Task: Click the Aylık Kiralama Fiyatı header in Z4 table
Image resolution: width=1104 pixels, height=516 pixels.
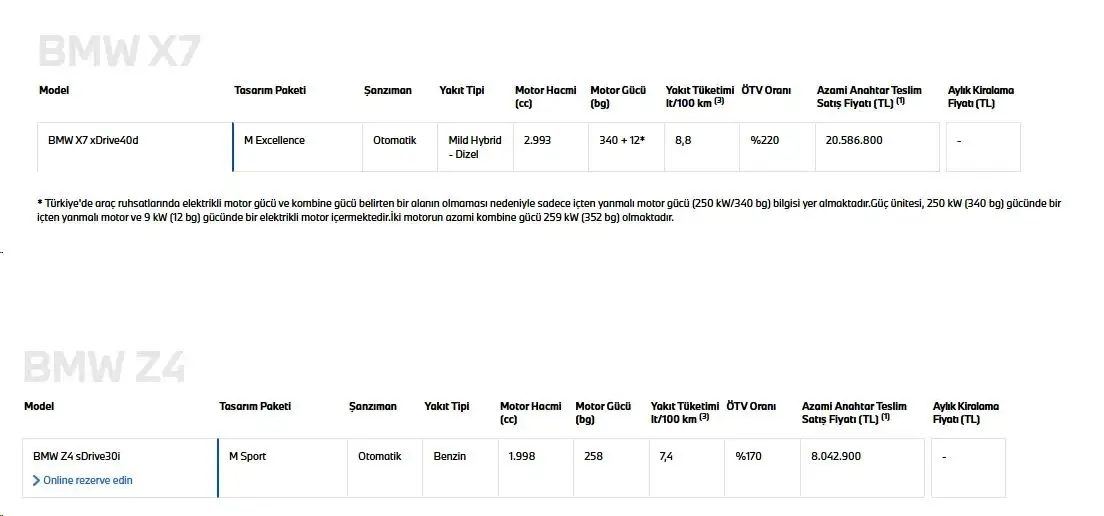Action: tap(966, 413)
